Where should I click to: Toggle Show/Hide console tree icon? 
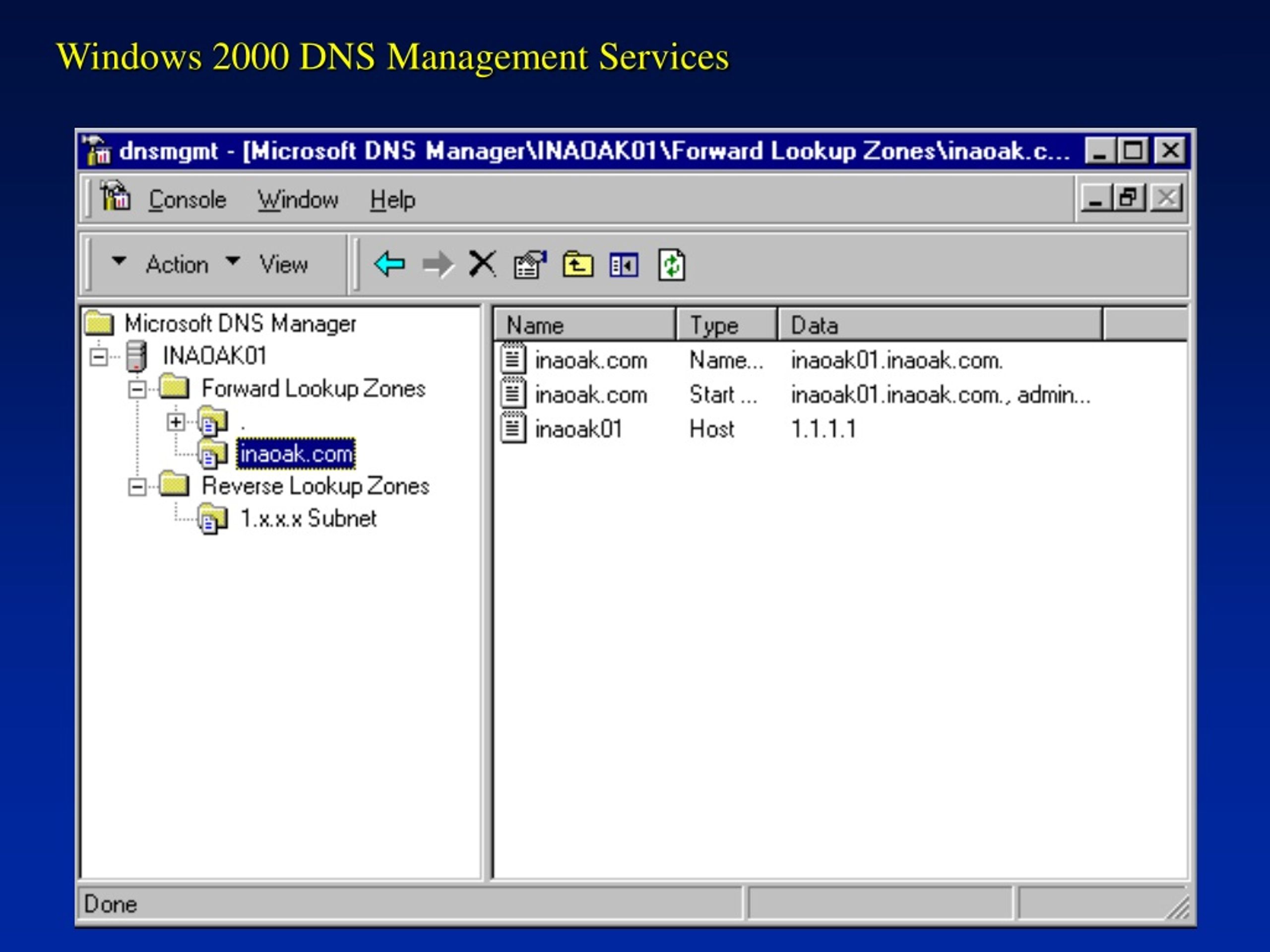(624, 265)
